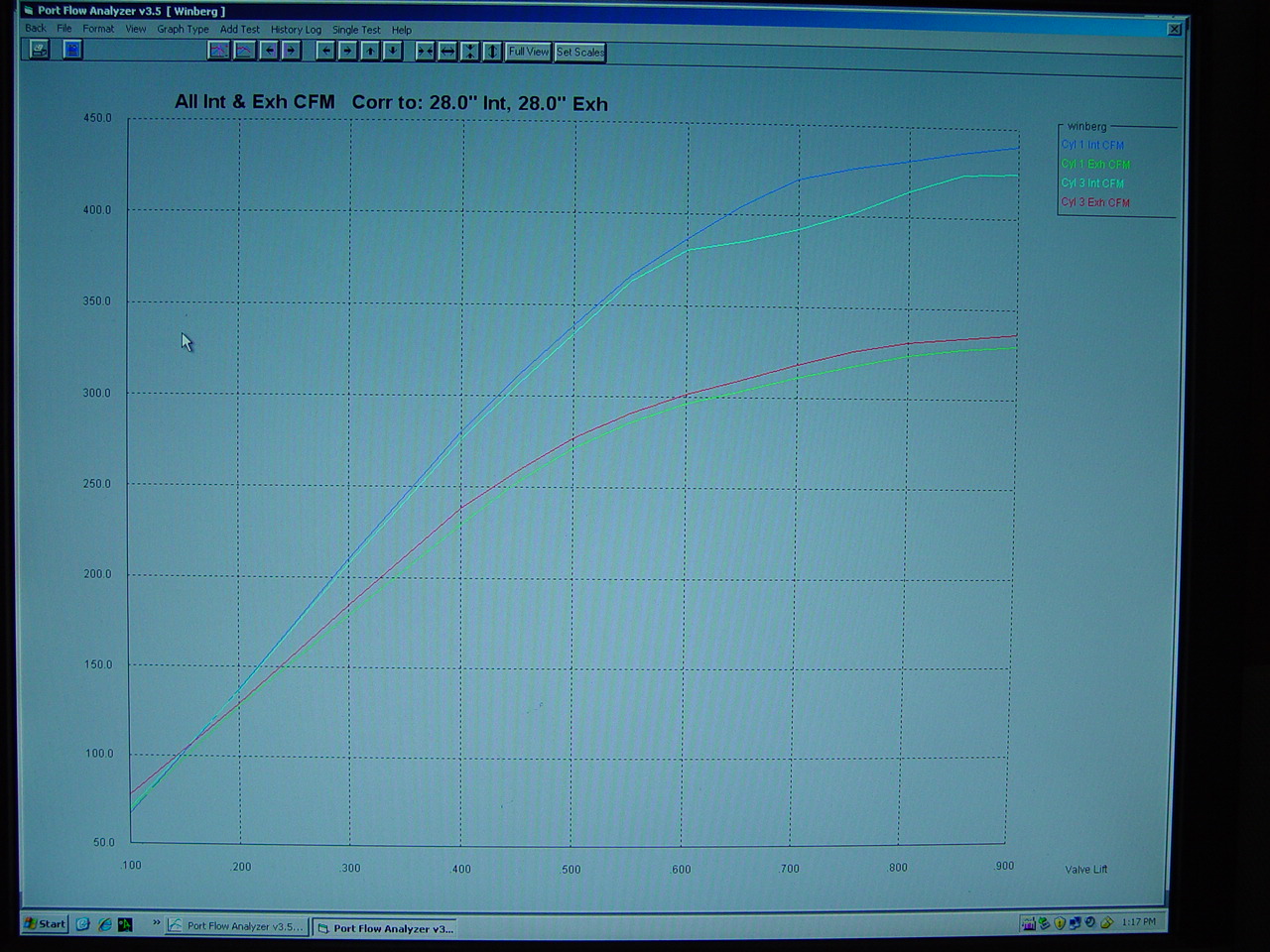Shrink the graph horizontally with the inward arrows
The image size is (1270, 952).
[426, 51]
